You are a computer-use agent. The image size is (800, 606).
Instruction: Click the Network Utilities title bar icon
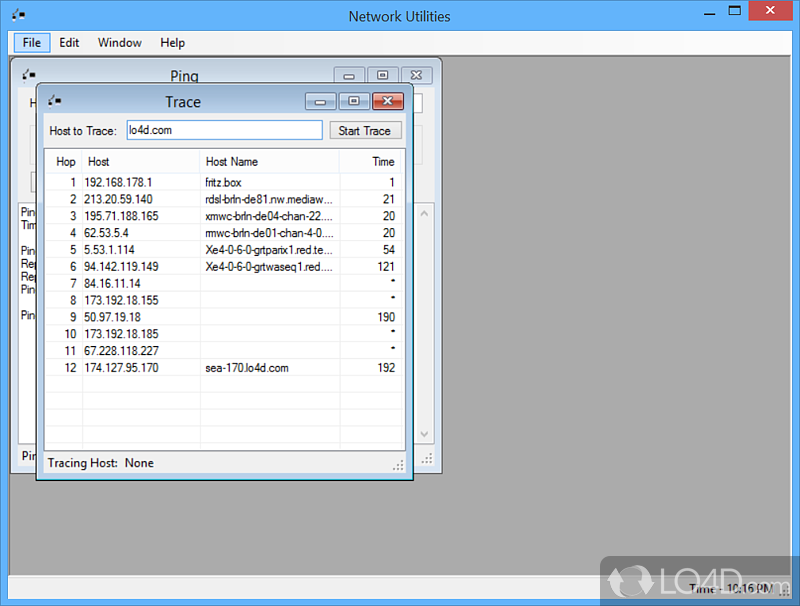[18, 15]
